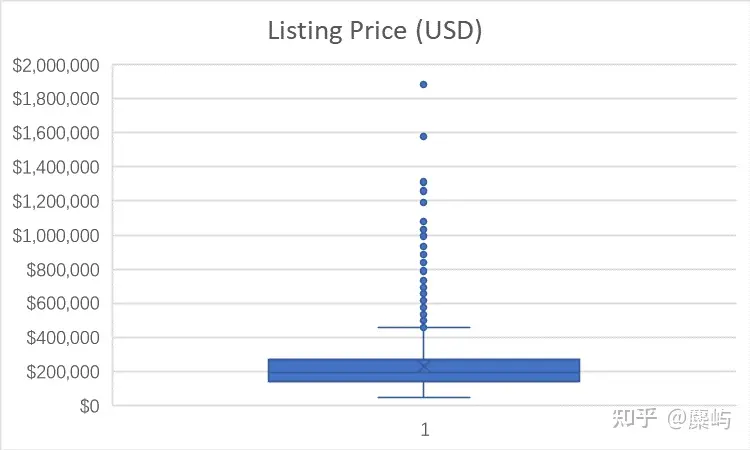This screenshot has height=450, width=750.
Task: Click the $400,000 axis label
Action: click(x=63, y=337)
